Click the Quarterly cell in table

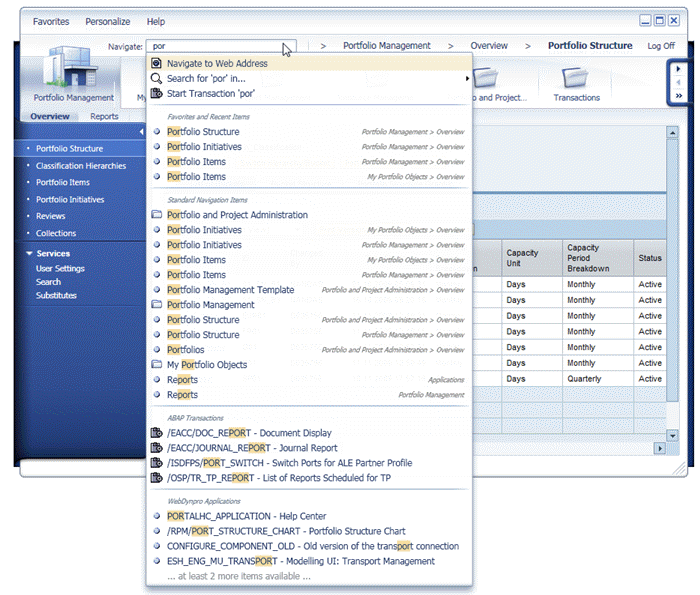pos(597,379)
